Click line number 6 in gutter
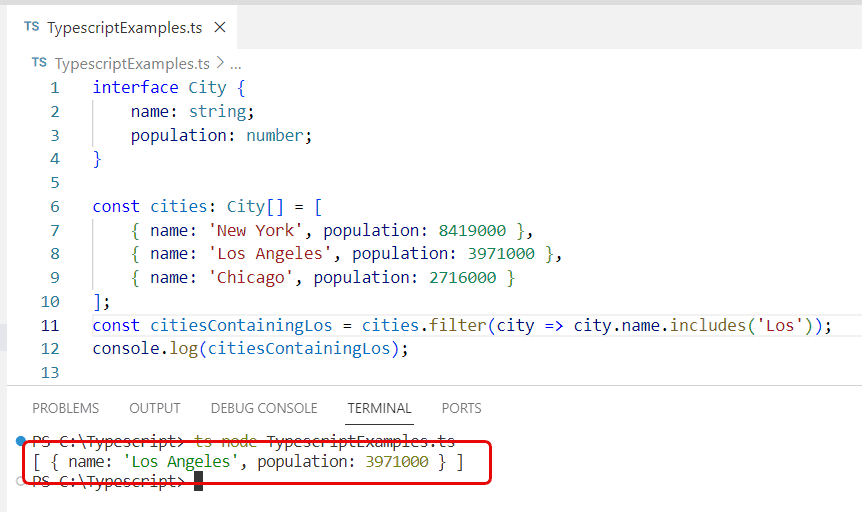 [54, 207]
